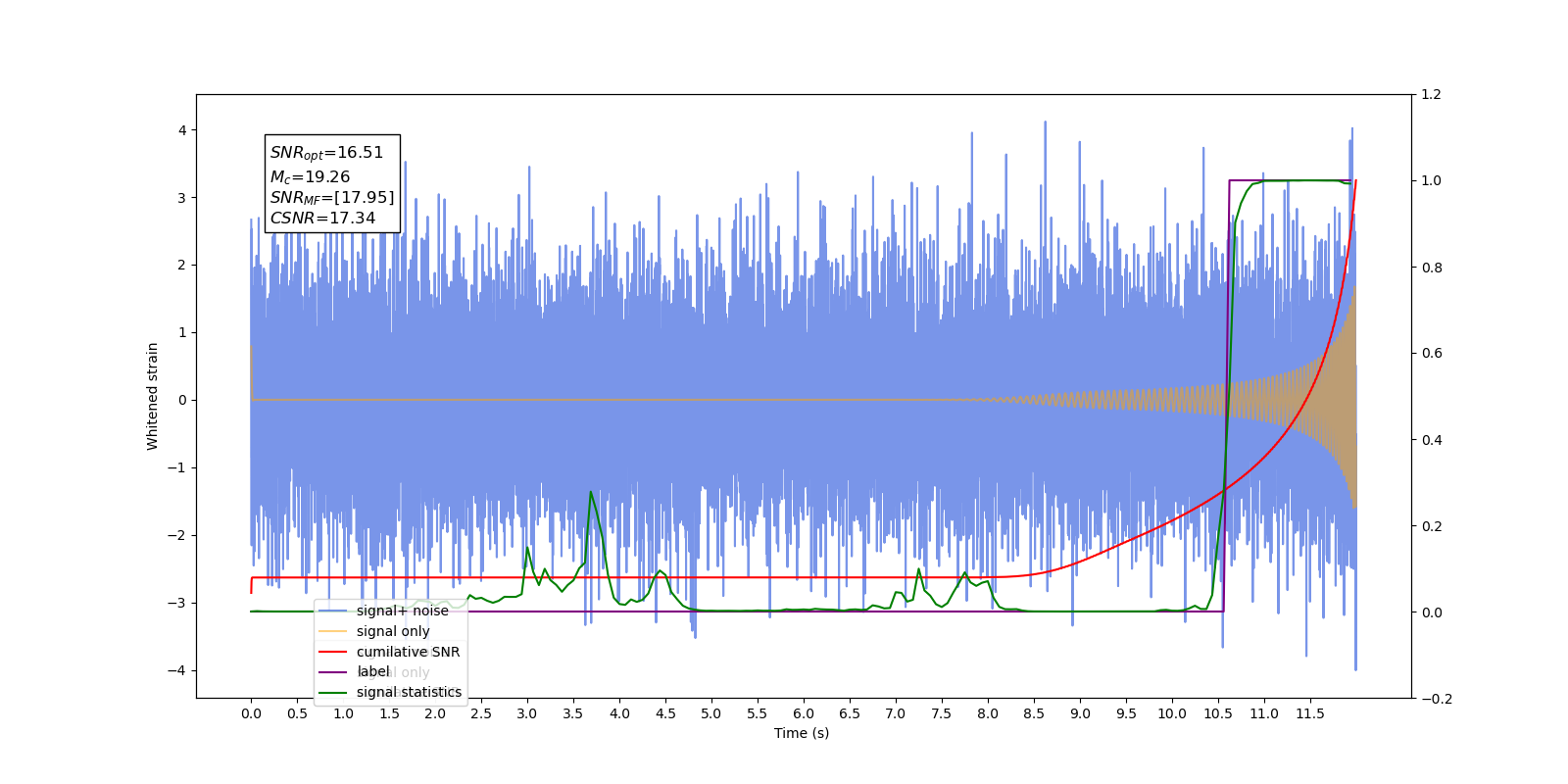Click the x-axis tick label 3.5
The image size is (1568, 784).
pos(573,713)
